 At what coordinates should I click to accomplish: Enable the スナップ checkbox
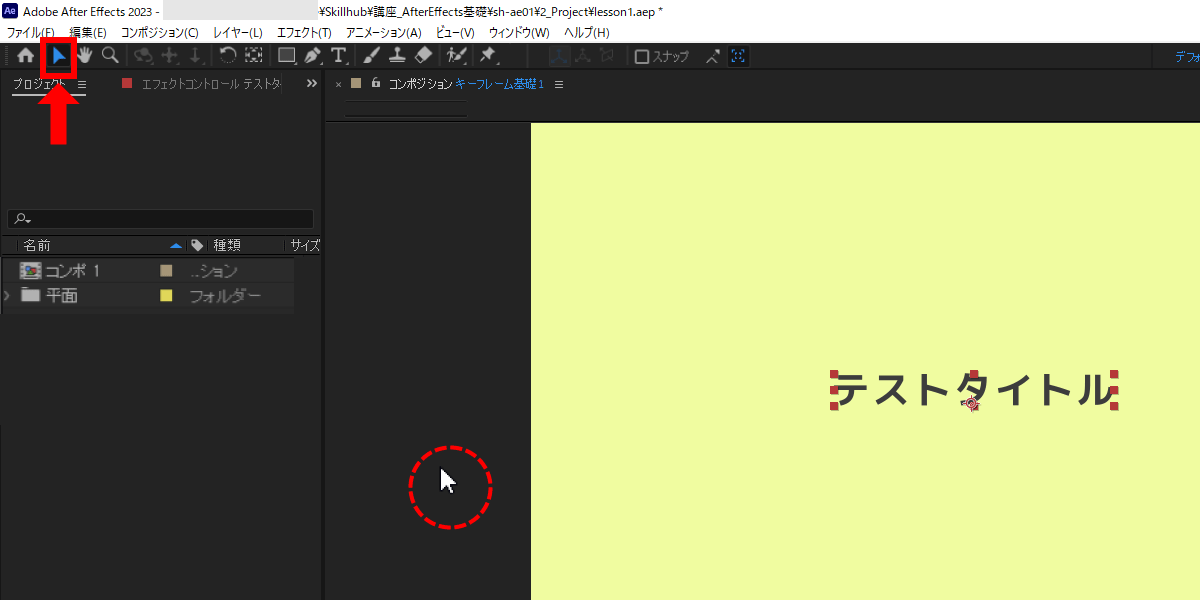642,56
